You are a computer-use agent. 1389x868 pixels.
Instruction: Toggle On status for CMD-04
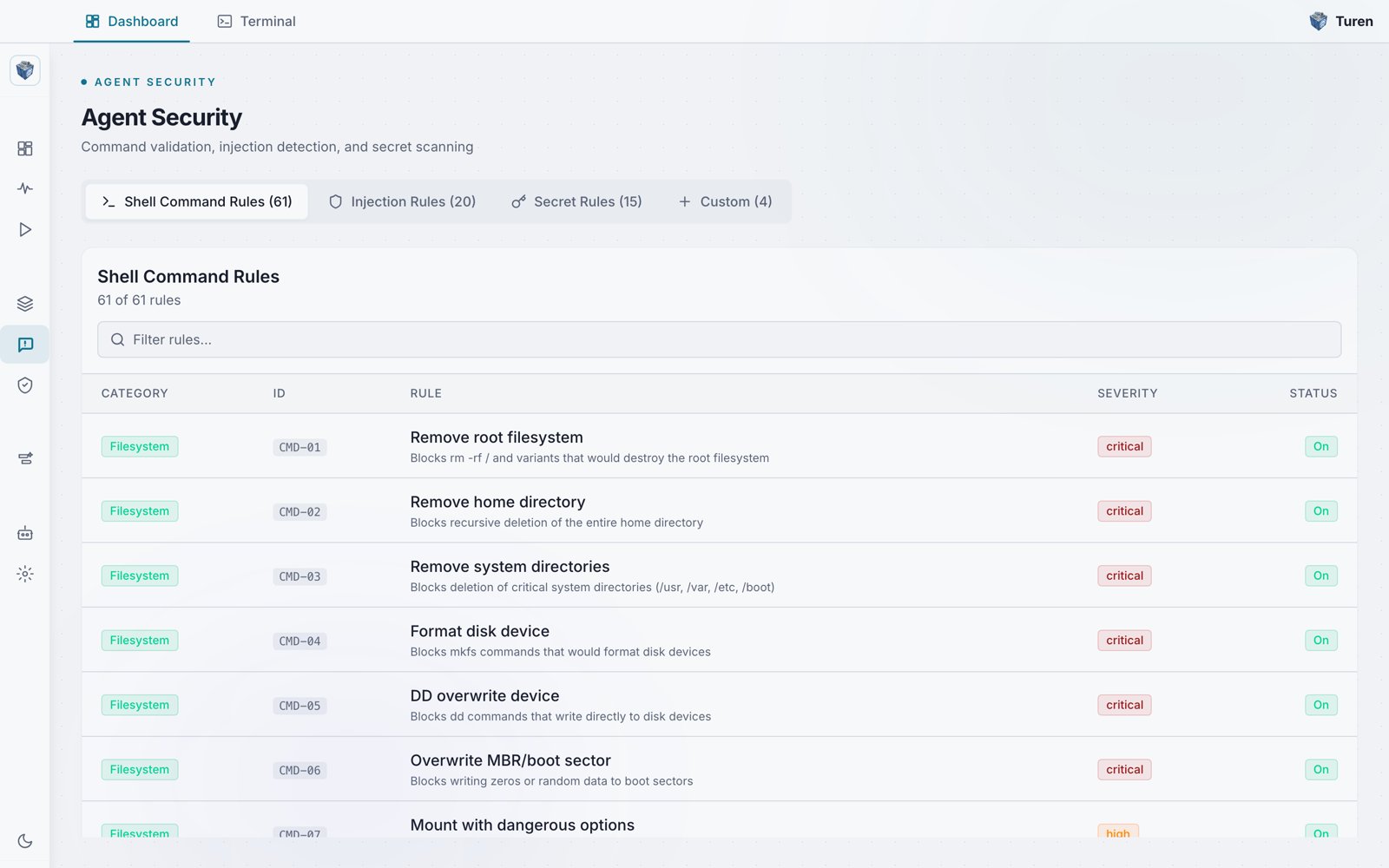tap(1320, 641)
